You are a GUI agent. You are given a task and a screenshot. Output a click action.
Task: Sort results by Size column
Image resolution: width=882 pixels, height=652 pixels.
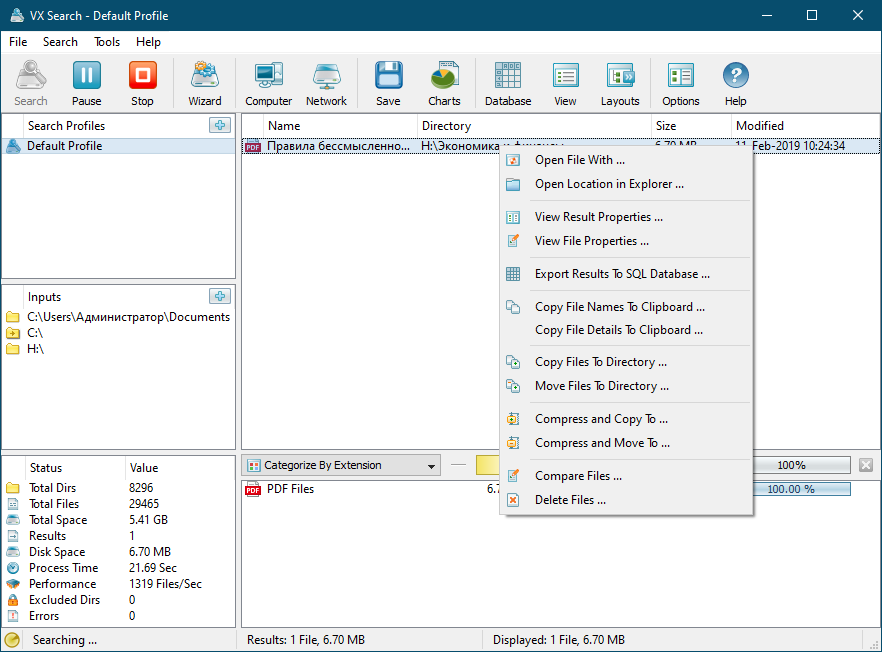coord(691,125)
